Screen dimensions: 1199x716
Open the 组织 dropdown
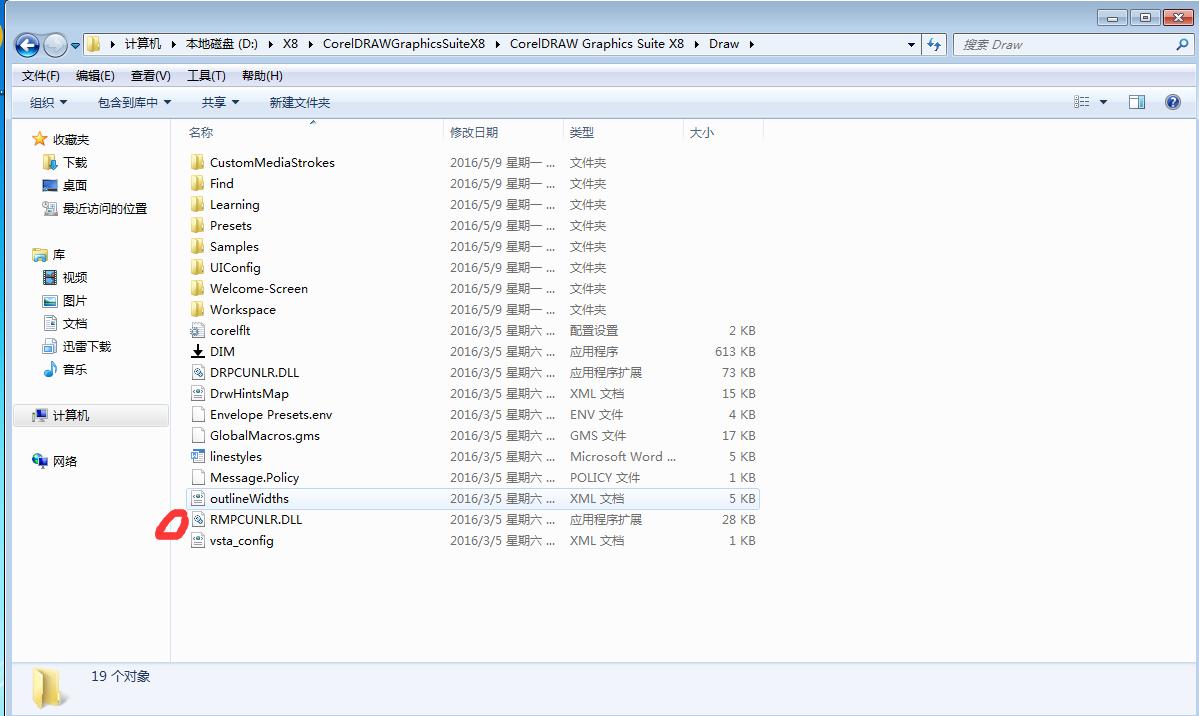[x=46, y=101]
